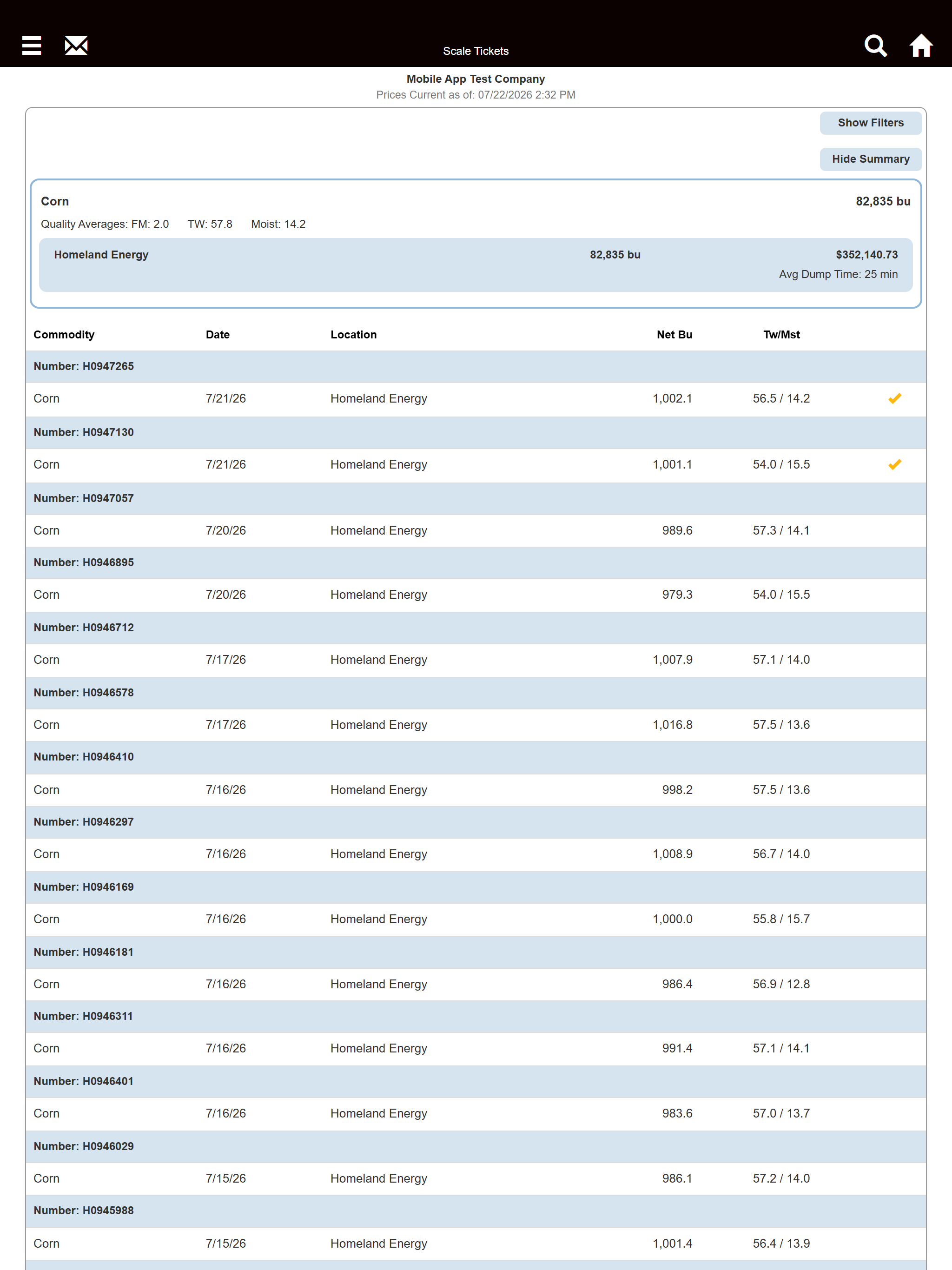Open ticket Number: H0946712

(x=476, y=628)
